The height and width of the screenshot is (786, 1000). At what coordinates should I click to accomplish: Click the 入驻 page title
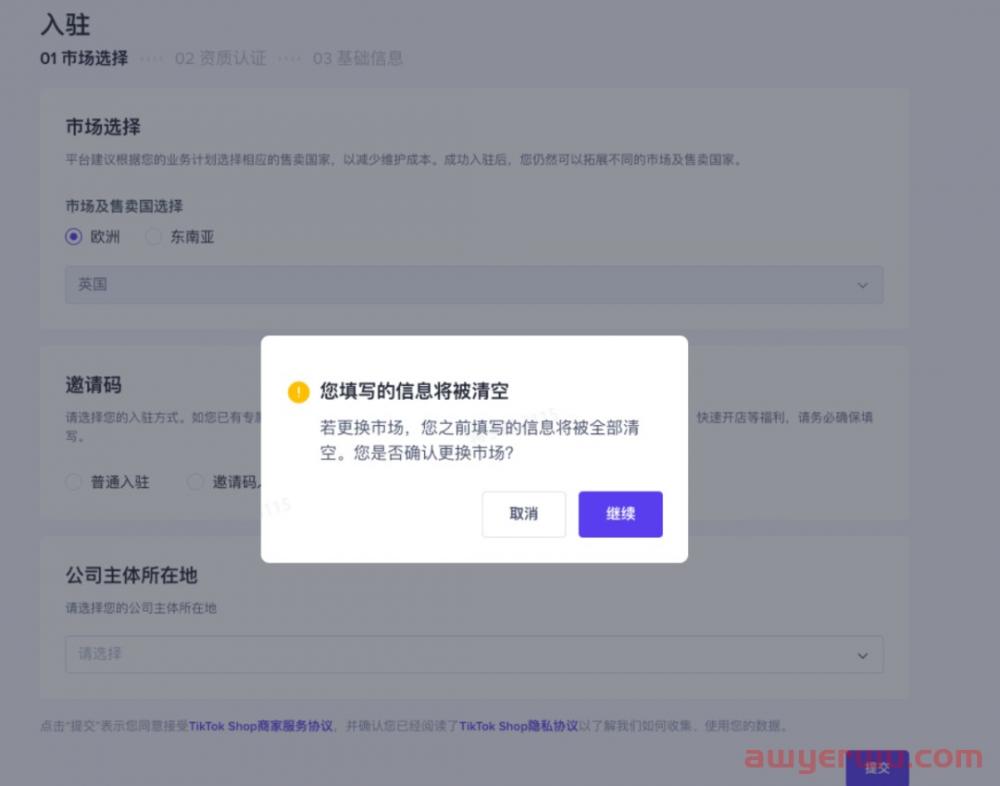pos(65,25)
